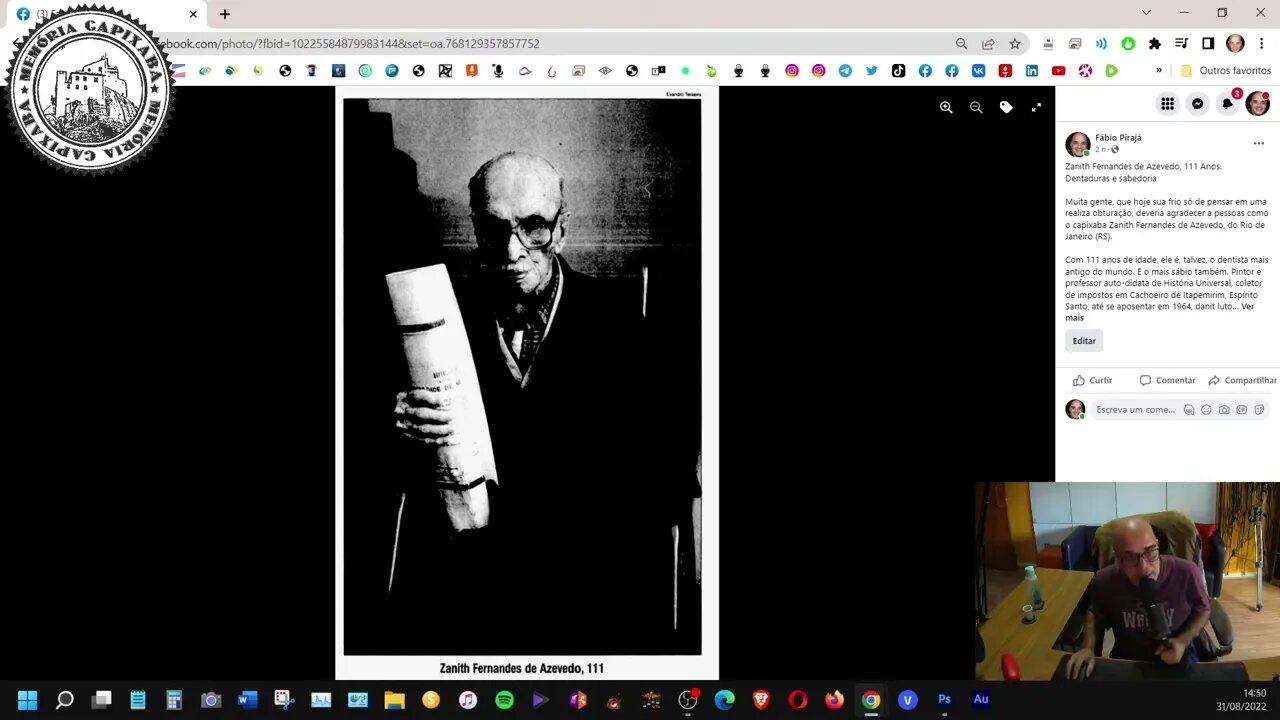Viewport: 1280px width, 720px height.
Task: Open Messenger chats
Action: (x=1197, y=104)
